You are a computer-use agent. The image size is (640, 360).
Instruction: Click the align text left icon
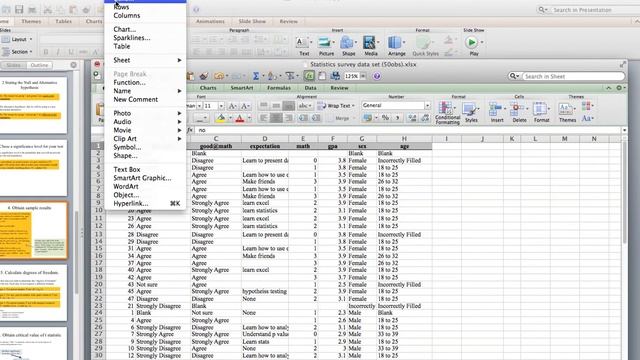(264, 118)
